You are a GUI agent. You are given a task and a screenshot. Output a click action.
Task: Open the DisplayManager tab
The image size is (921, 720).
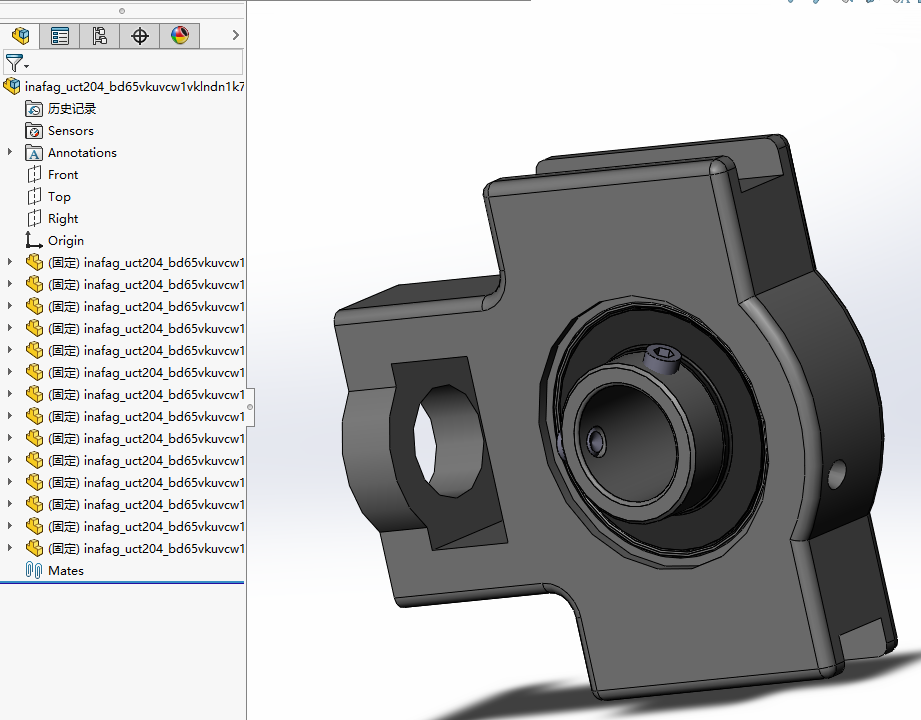(x=179, y=35)
